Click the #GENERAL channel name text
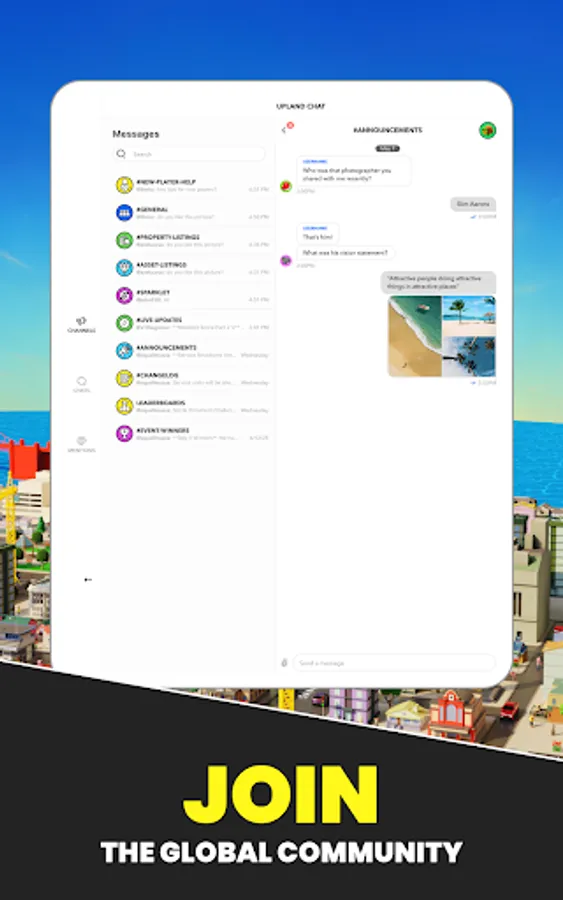 tap(152, 210)
